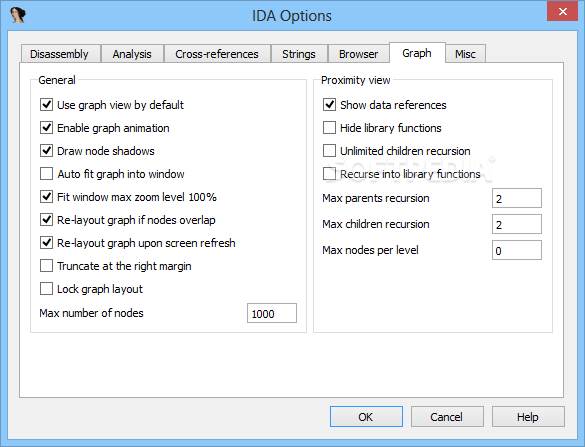Select the Cross-references tab

(x=217, y=54)
